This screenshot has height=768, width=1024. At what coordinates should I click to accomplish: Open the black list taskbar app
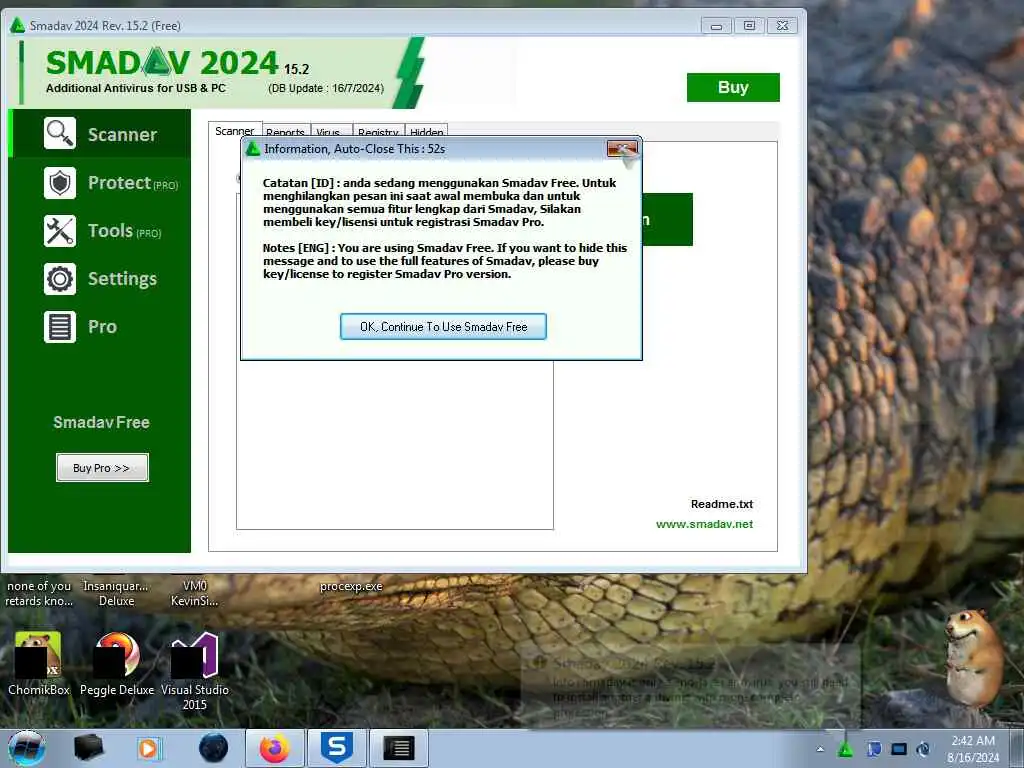click(399, 748)
